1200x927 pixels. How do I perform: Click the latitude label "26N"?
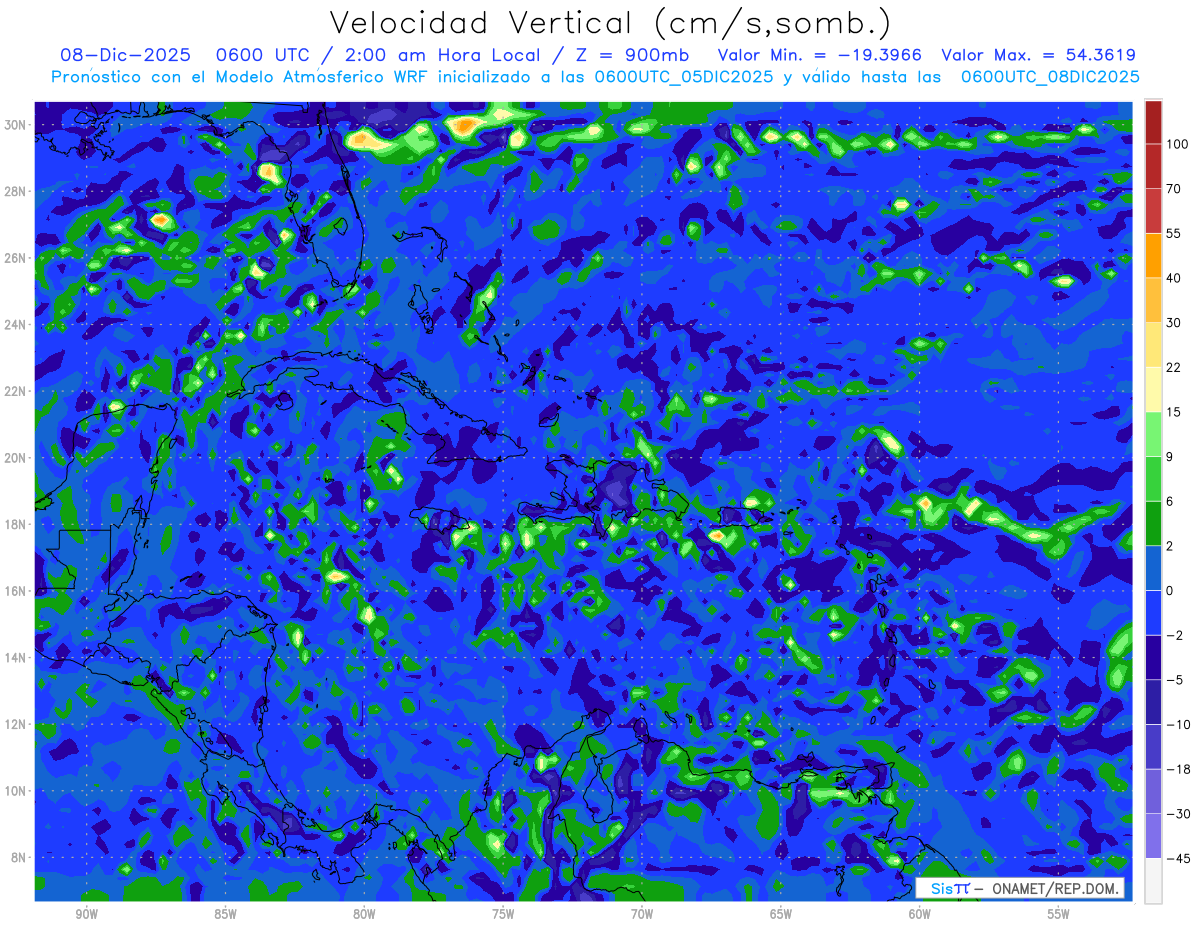pos(14,258)
